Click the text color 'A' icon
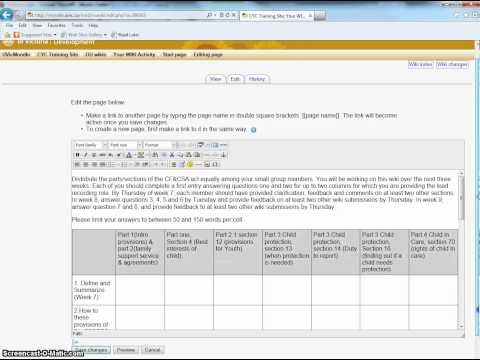 pos(129,155)
